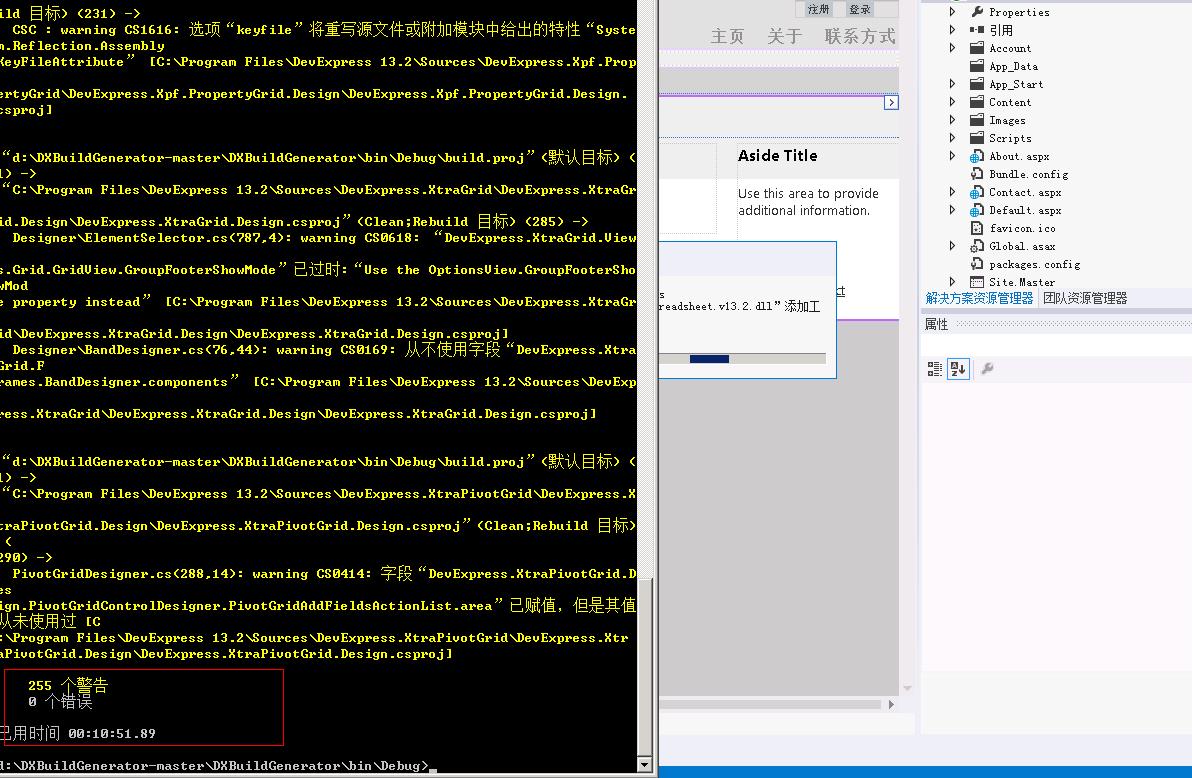Click the Site.Master page icon
This screenshot has width=1192, height=778.
(x=977, y=282)
